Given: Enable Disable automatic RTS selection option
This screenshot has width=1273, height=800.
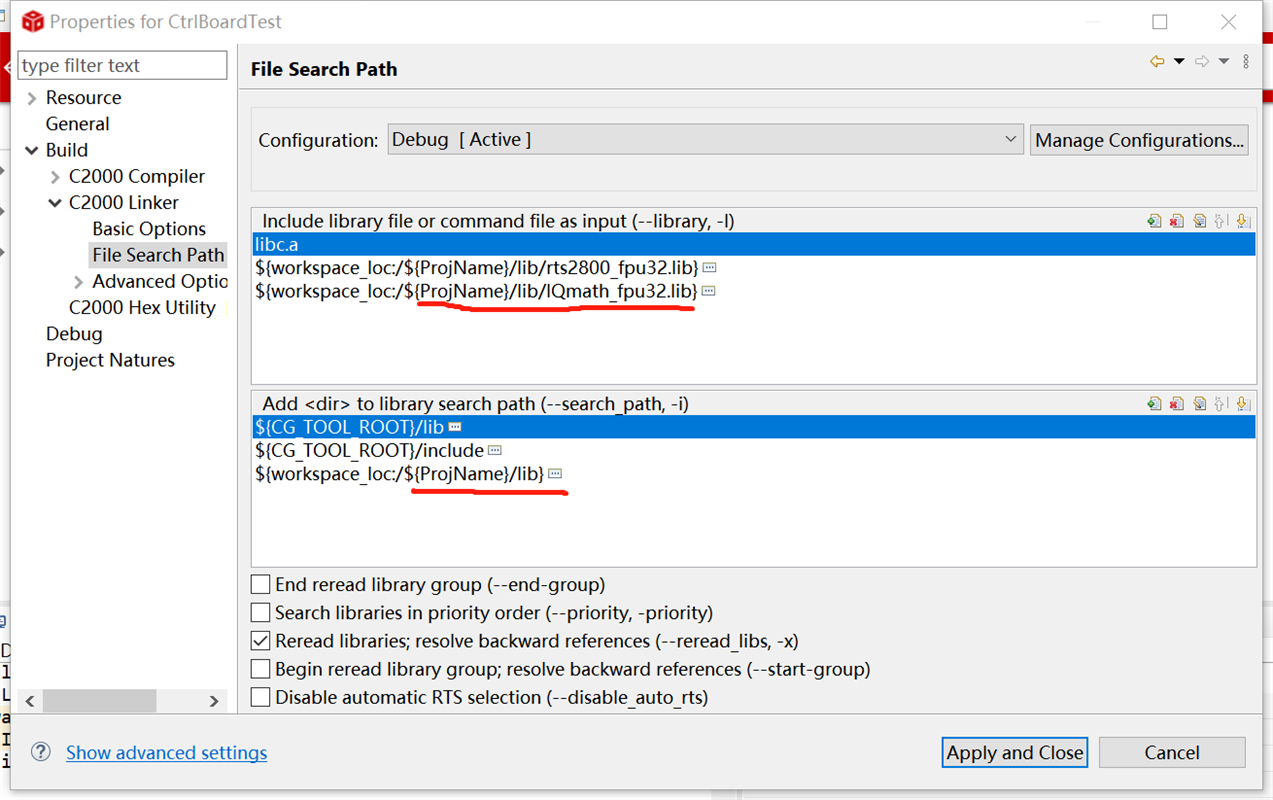Looking at the screenshot, I should point(261,697).
